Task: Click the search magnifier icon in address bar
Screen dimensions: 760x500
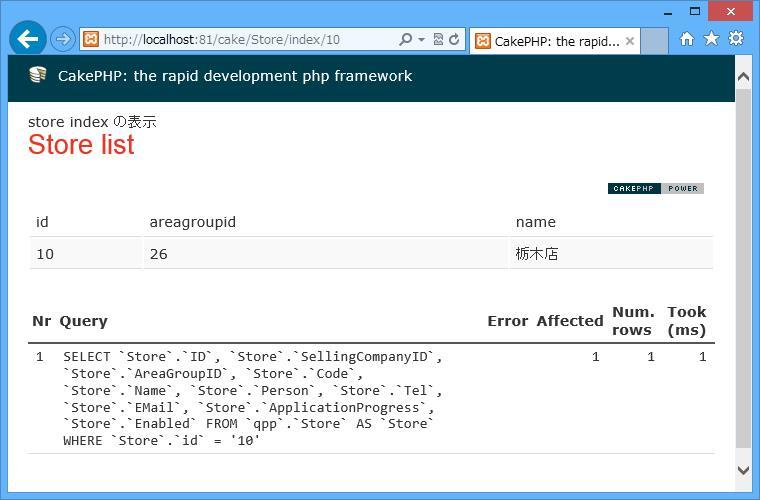Action: click(x=405, y=40)
